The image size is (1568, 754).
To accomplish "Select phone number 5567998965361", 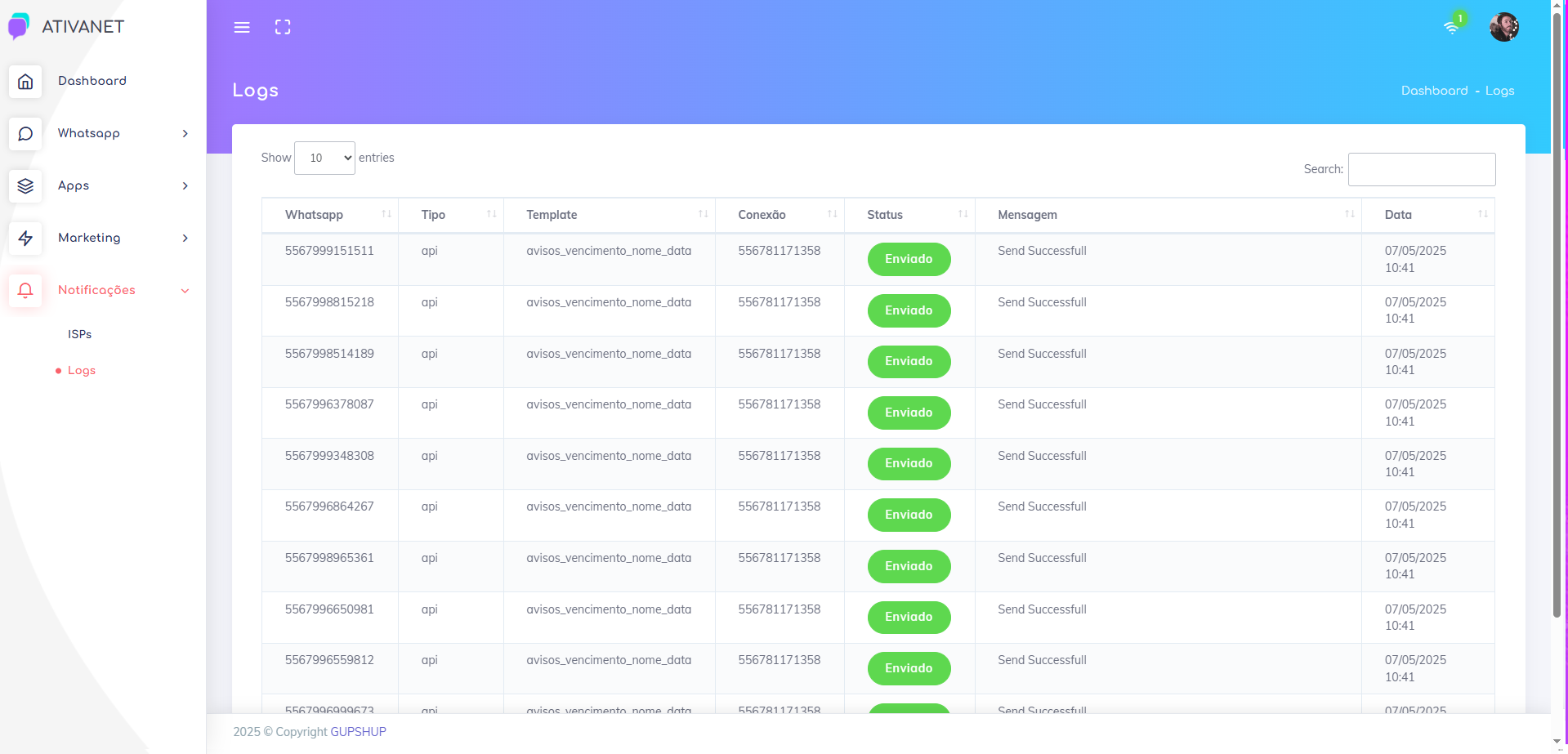I will click(329, 558).
